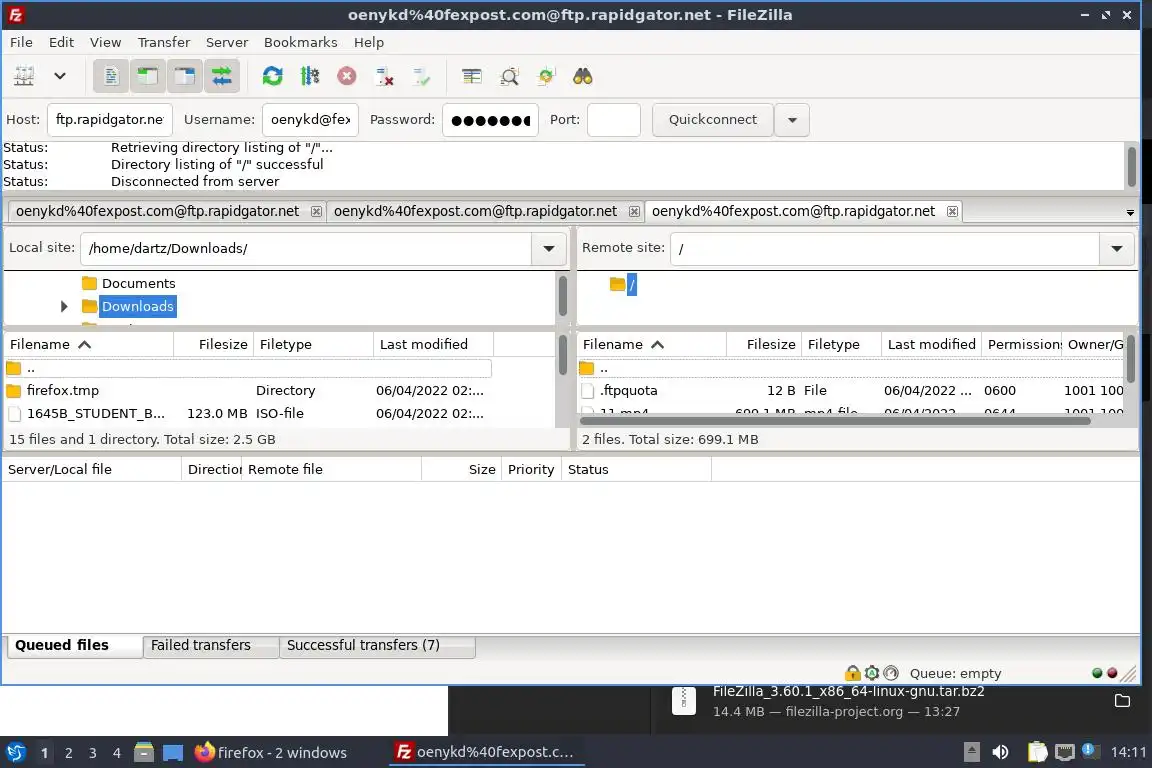This screenshot has width=1152, height=768.
Task: Expand the Site Manager dropdown arrow
Action: pyautogui.click(x=60, y=76)
